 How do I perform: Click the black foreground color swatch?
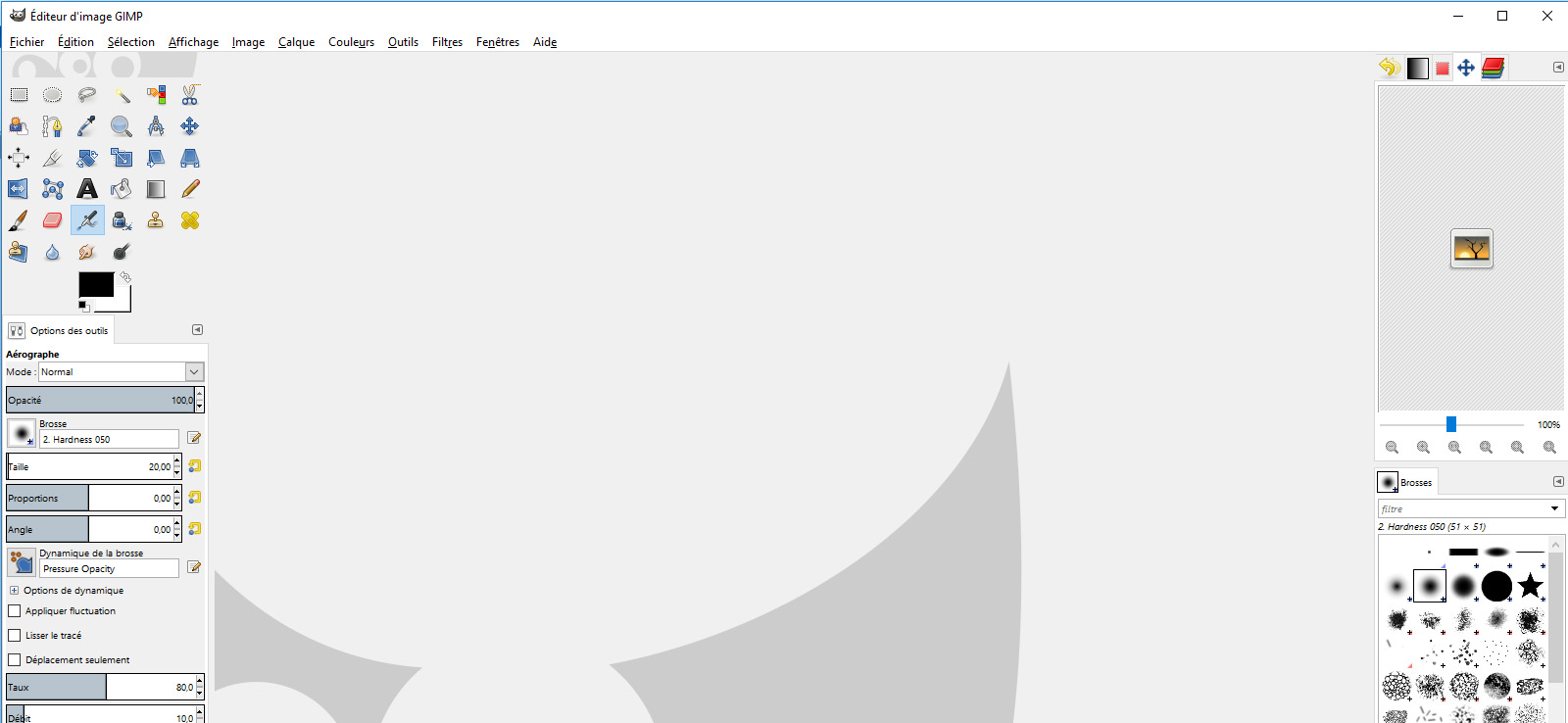(96, 284)
